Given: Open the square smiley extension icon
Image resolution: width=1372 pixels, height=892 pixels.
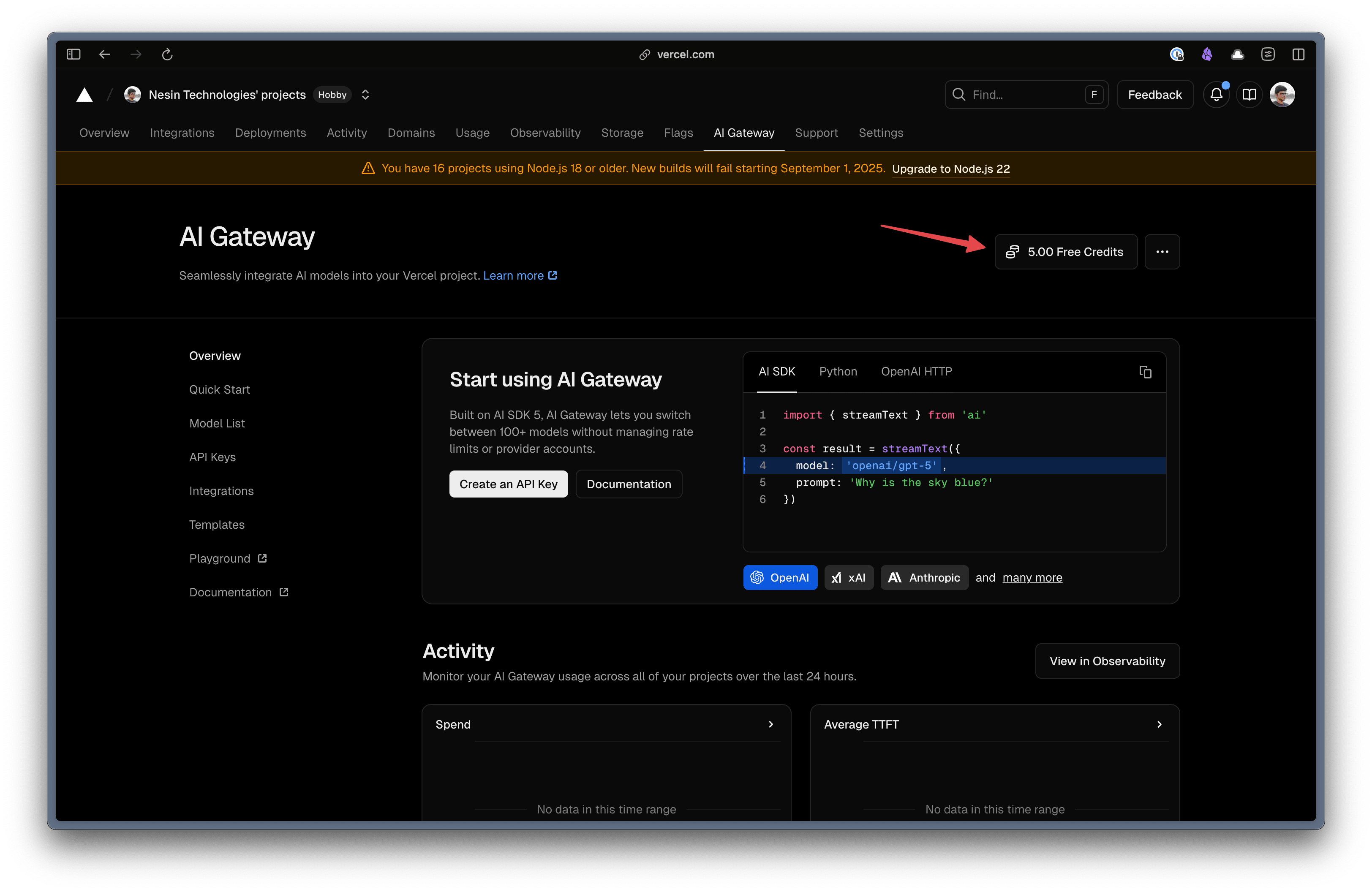Looking at the screenshot, I should coord(1268,54).
